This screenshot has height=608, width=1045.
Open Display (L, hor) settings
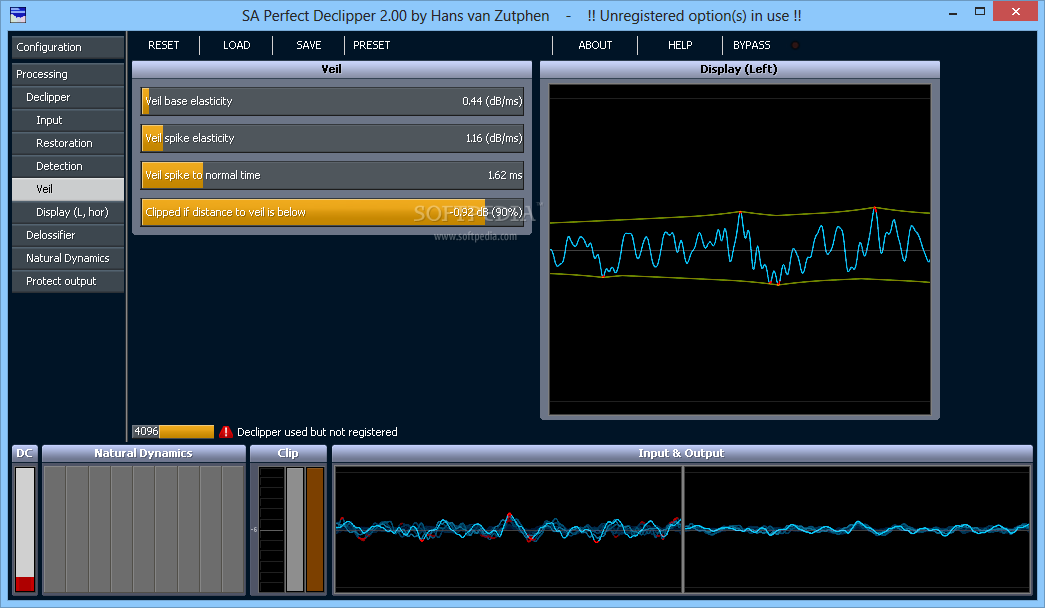tap(68, 212)
